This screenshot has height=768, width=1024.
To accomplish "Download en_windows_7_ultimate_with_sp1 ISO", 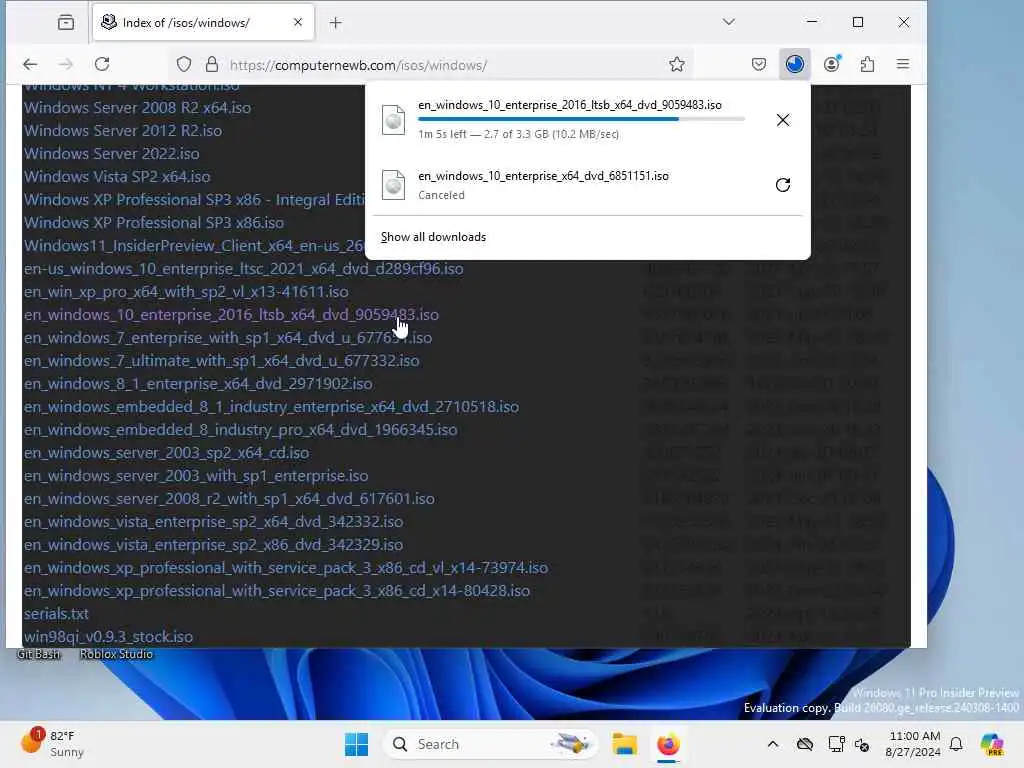I will click(x=221, y=360).
